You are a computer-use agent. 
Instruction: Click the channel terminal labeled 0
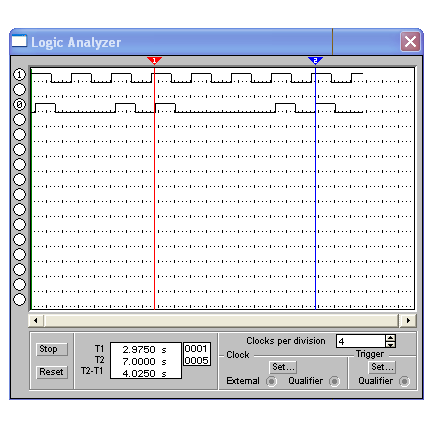19,104
